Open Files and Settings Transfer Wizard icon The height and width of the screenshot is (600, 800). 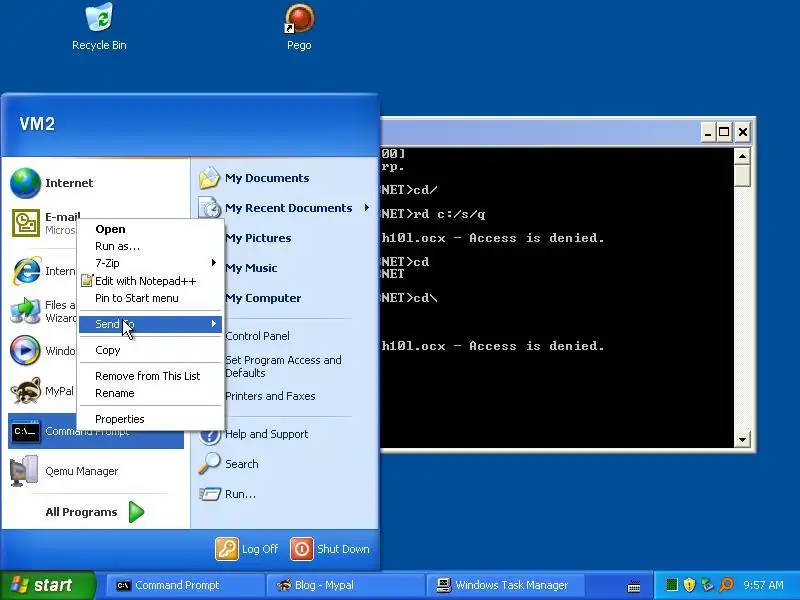tap(25, 311)
